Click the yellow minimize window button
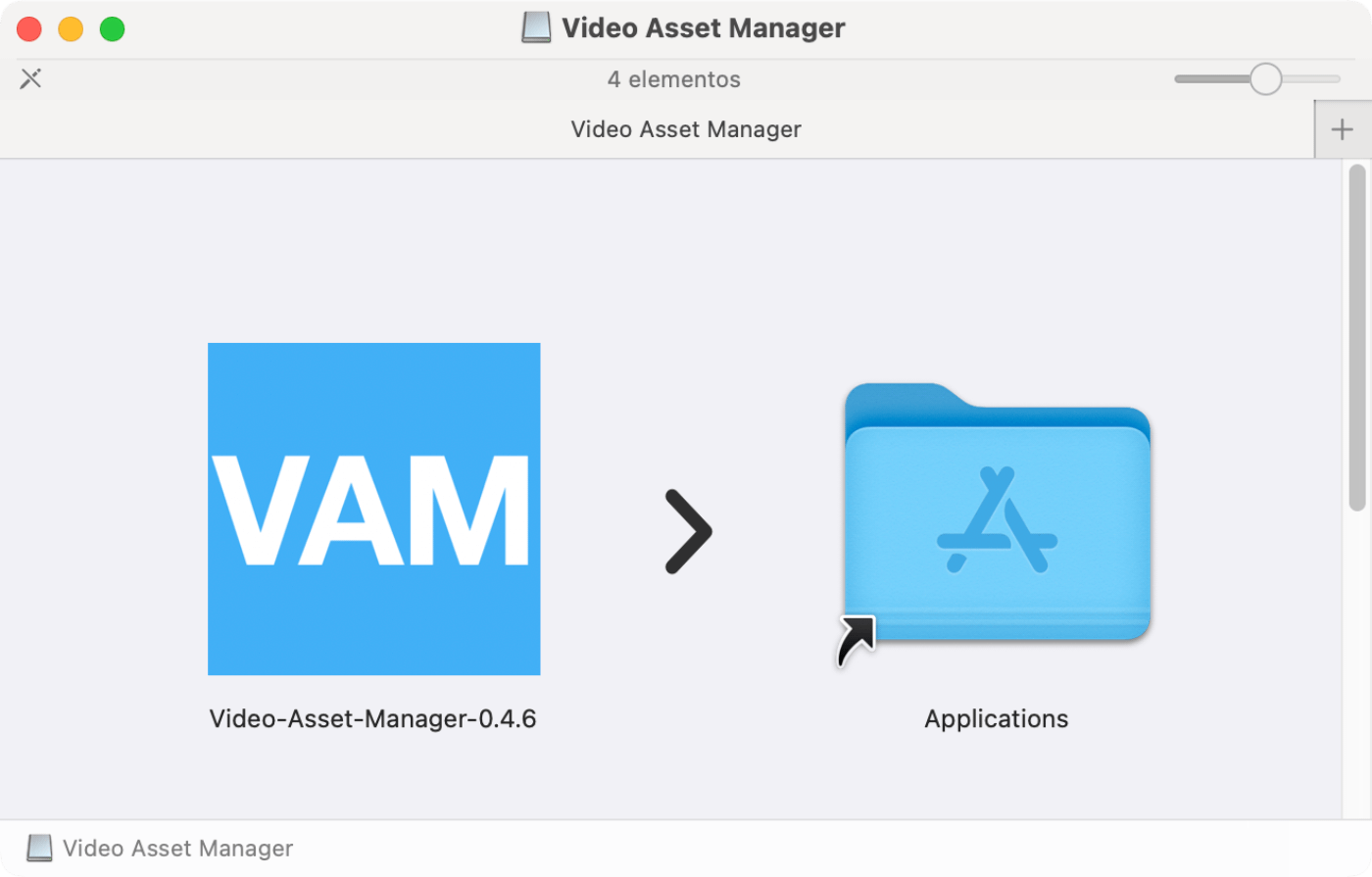 [70, 28]
